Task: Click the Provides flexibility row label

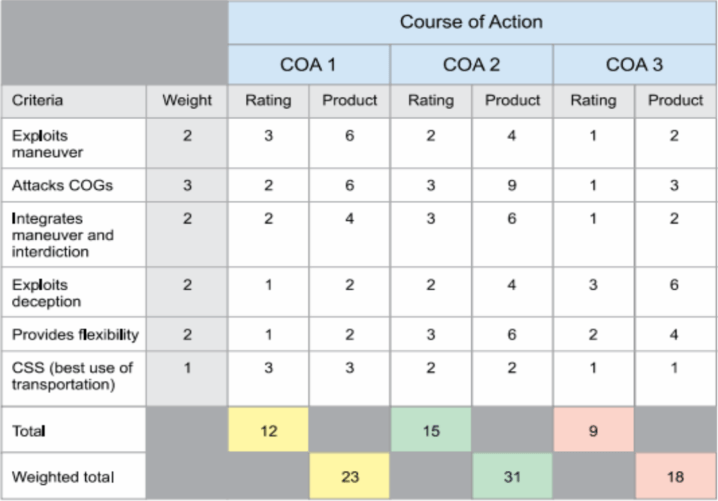Action: click(74, 334)
